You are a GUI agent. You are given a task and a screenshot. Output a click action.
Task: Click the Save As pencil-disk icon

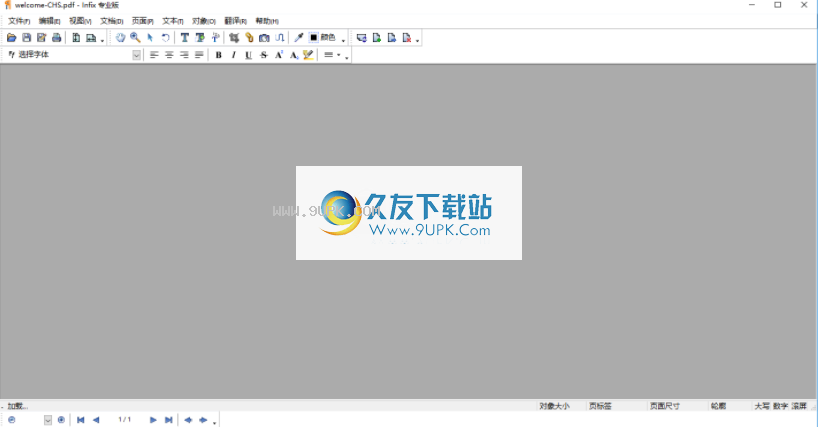pyautogui.click(x=42, y=38)
